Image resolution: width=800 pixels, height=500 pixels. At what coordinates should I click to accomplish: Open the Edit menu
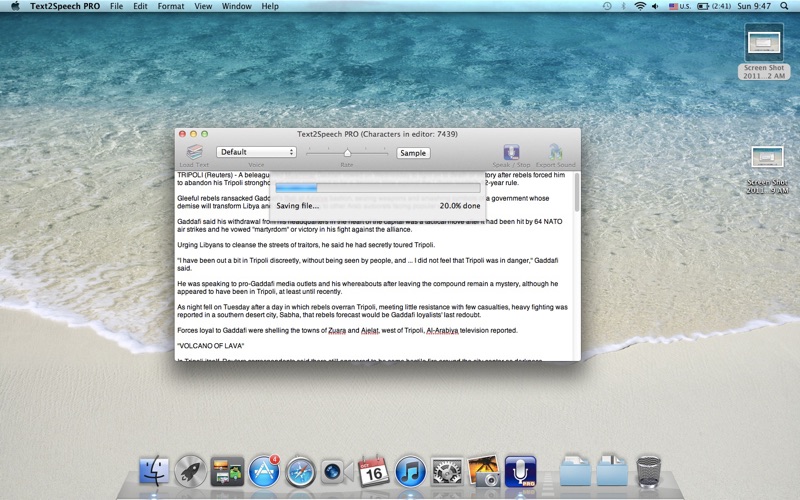point(140,6)
